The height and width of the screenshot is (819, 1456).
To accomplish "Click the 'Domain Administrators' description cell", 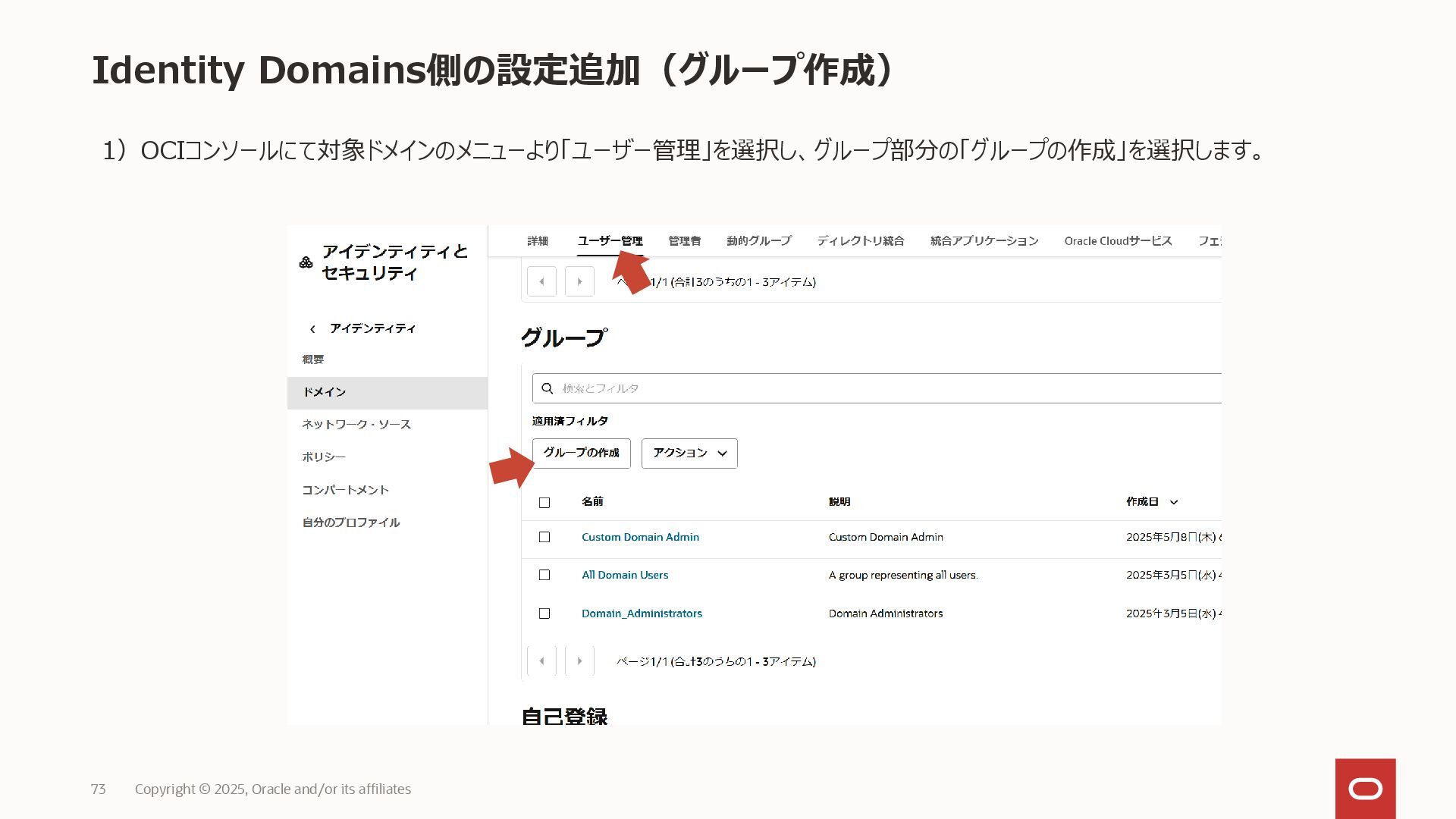I will [886, 613].
